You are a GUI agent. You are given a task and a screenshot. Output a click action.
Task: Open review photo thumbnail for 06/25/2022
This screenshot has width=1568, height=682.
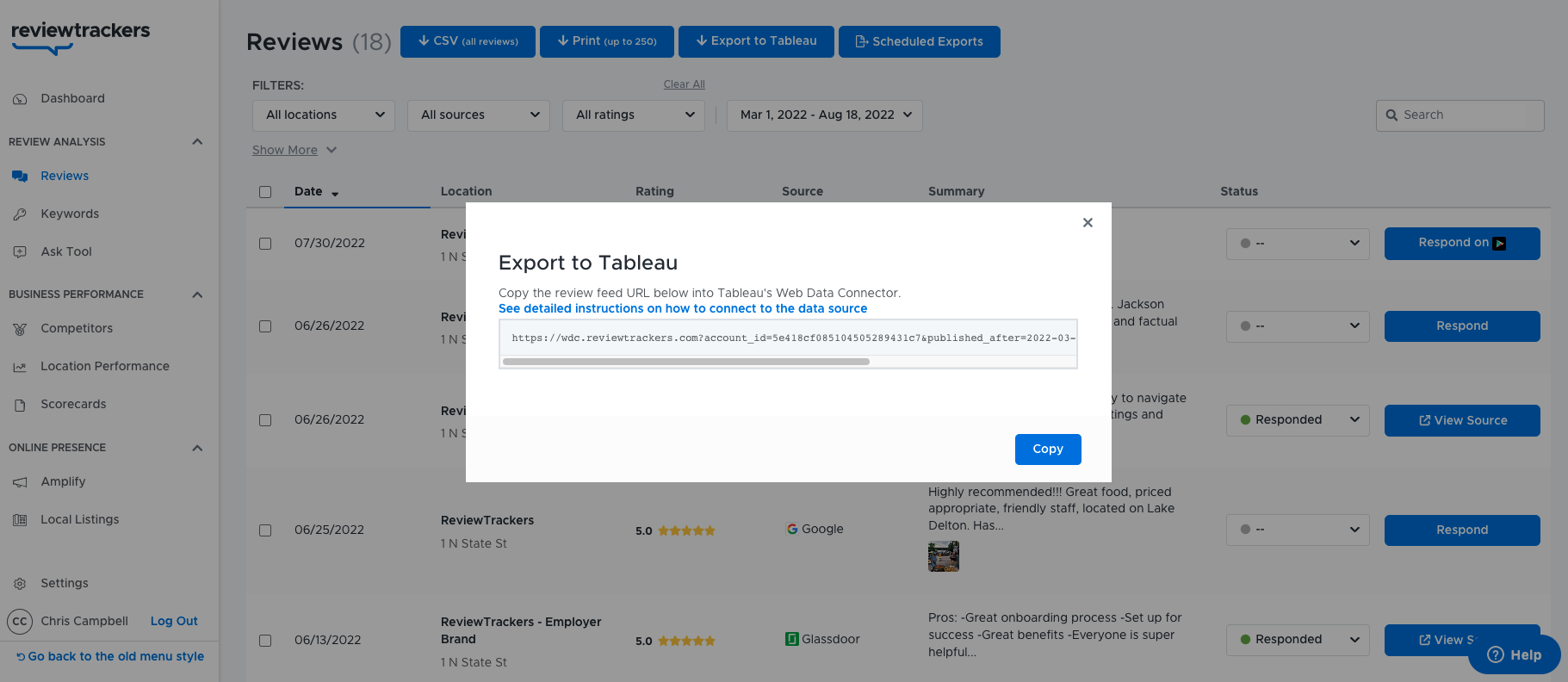click(x=944, y=556)
